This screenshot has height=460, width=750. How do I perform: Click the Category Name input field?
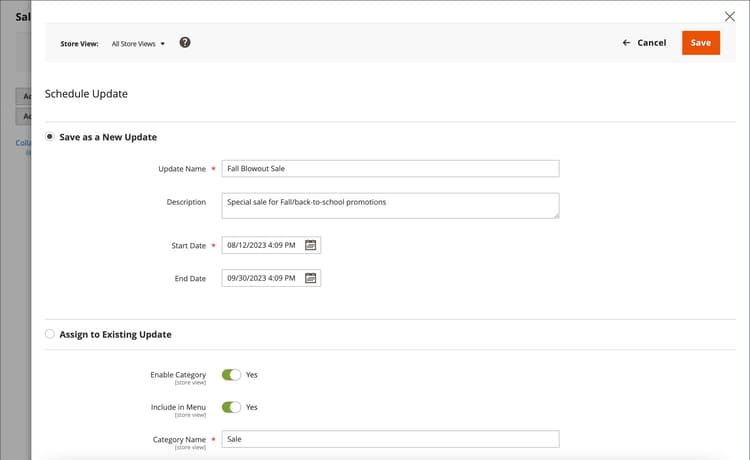click(x=390, y=439)
